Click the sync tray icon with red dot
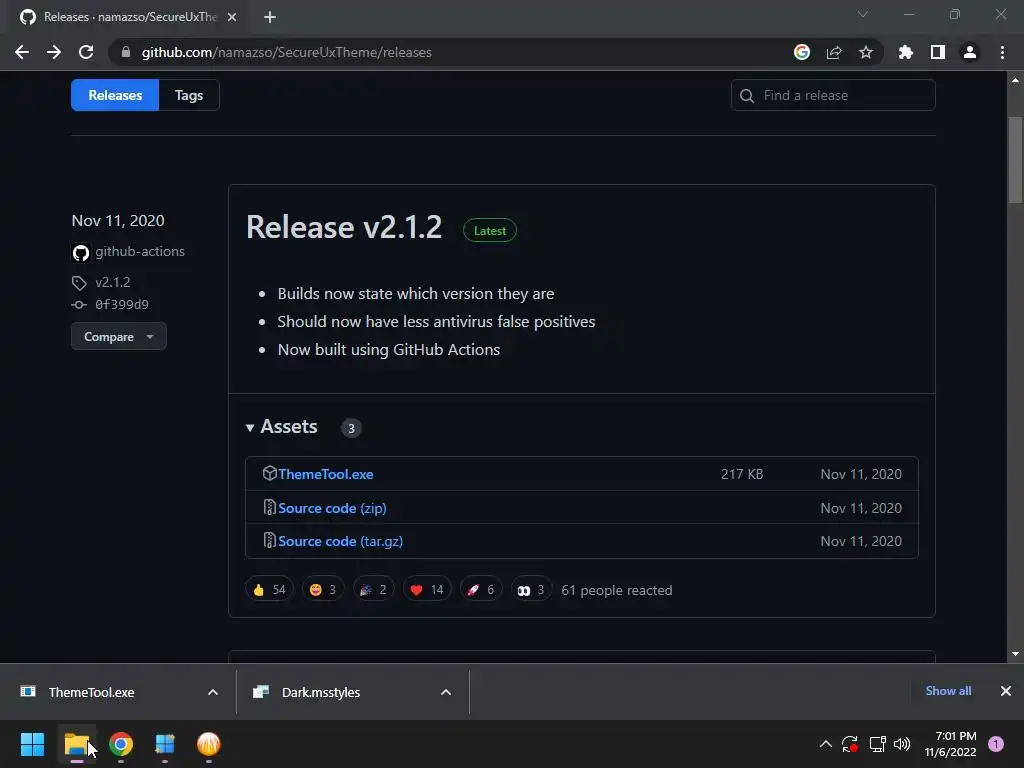Screen dimensions: 1024x768 850,744
